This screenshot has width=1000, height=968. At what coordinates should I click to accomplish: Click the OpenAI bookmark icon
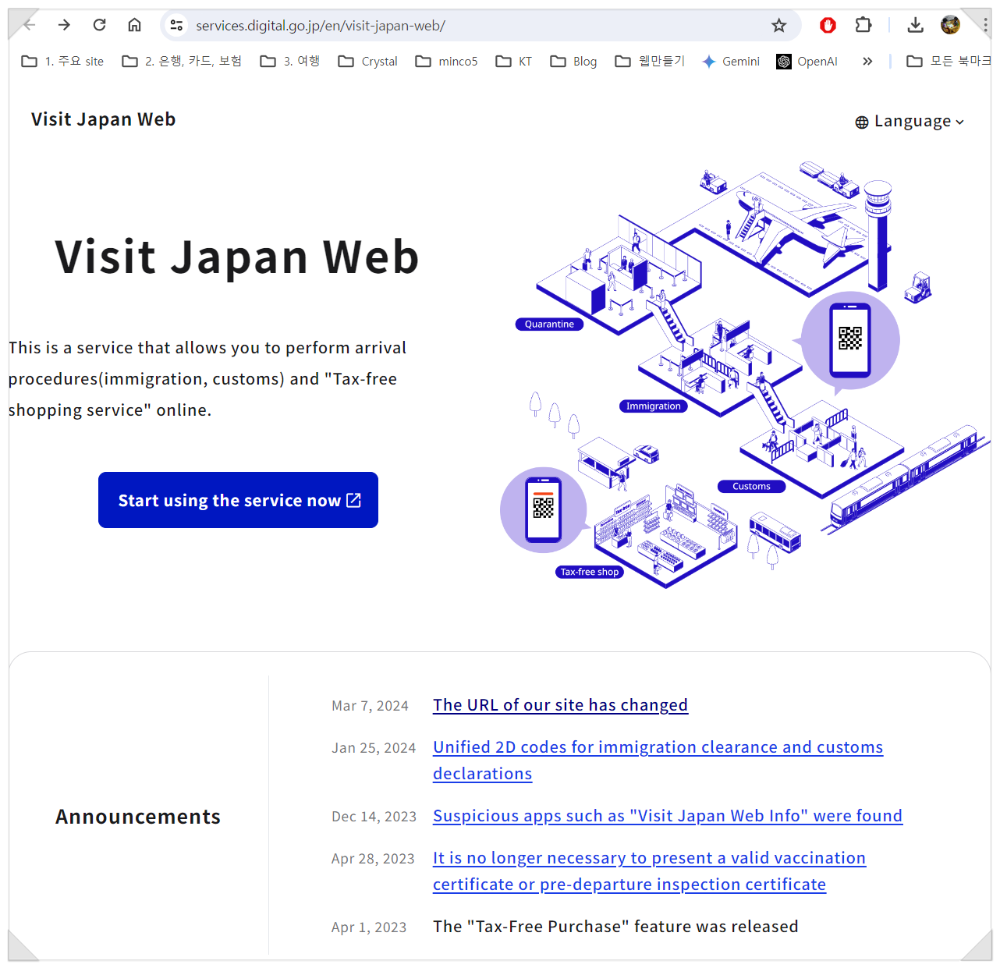point(781,61)
